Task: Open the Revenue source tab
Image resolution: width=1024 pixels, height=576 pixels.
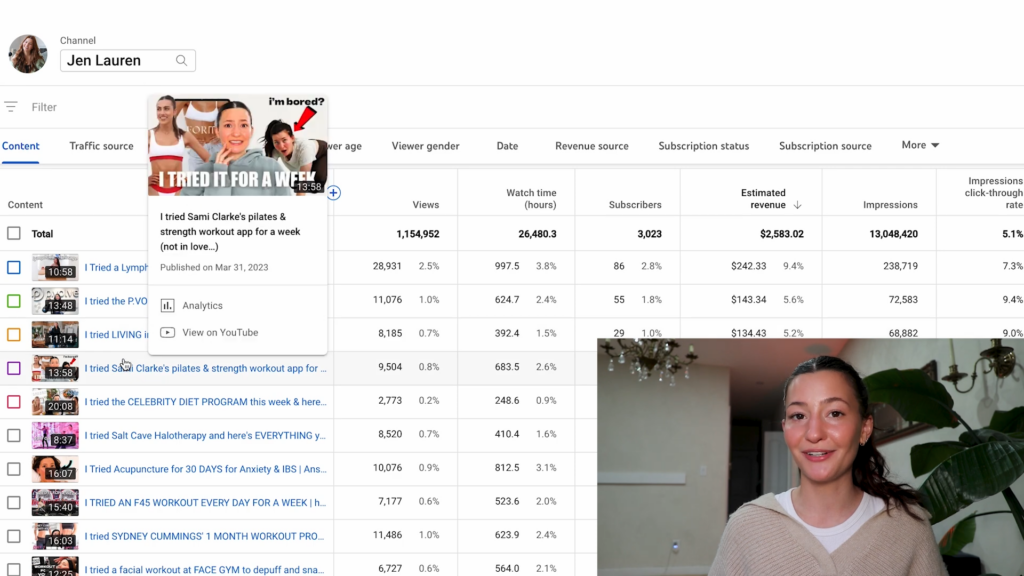Action: pyautogui.click(x=592, y=146)
